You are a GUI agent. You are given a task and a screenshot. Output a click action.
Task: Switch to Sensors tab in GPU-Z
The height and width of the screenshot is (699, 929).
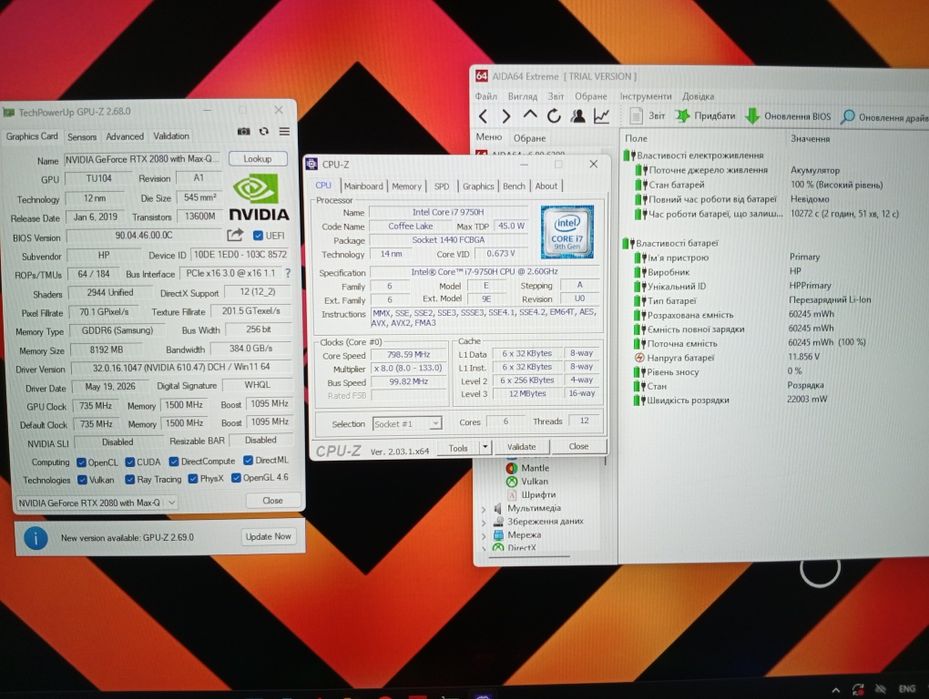(x=82, y=137)
